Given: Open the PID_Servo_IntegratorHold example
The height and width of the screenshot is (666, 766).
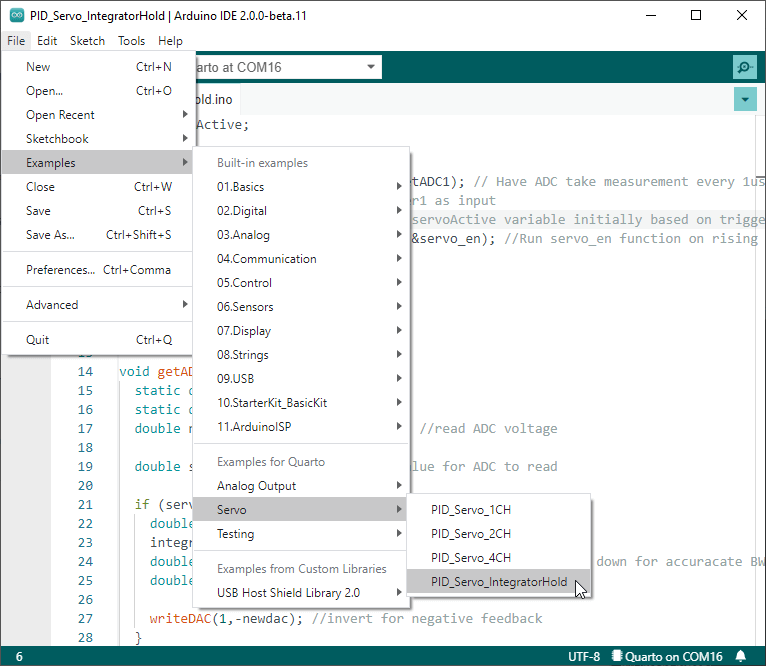Looking at the screenshot, I should point(498,581).
